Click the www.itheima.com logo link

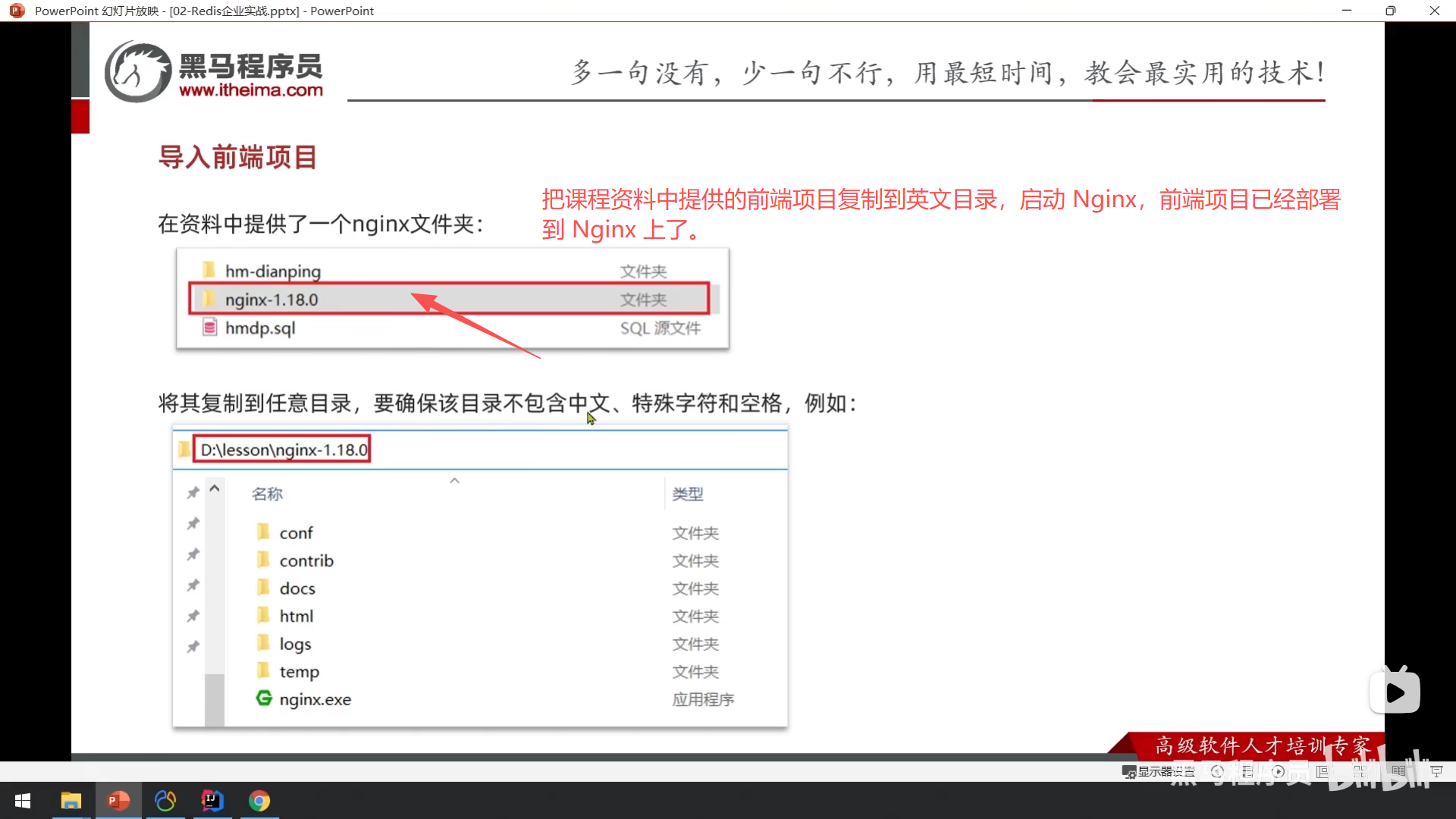pyautogui.click(x=251, y=90)
